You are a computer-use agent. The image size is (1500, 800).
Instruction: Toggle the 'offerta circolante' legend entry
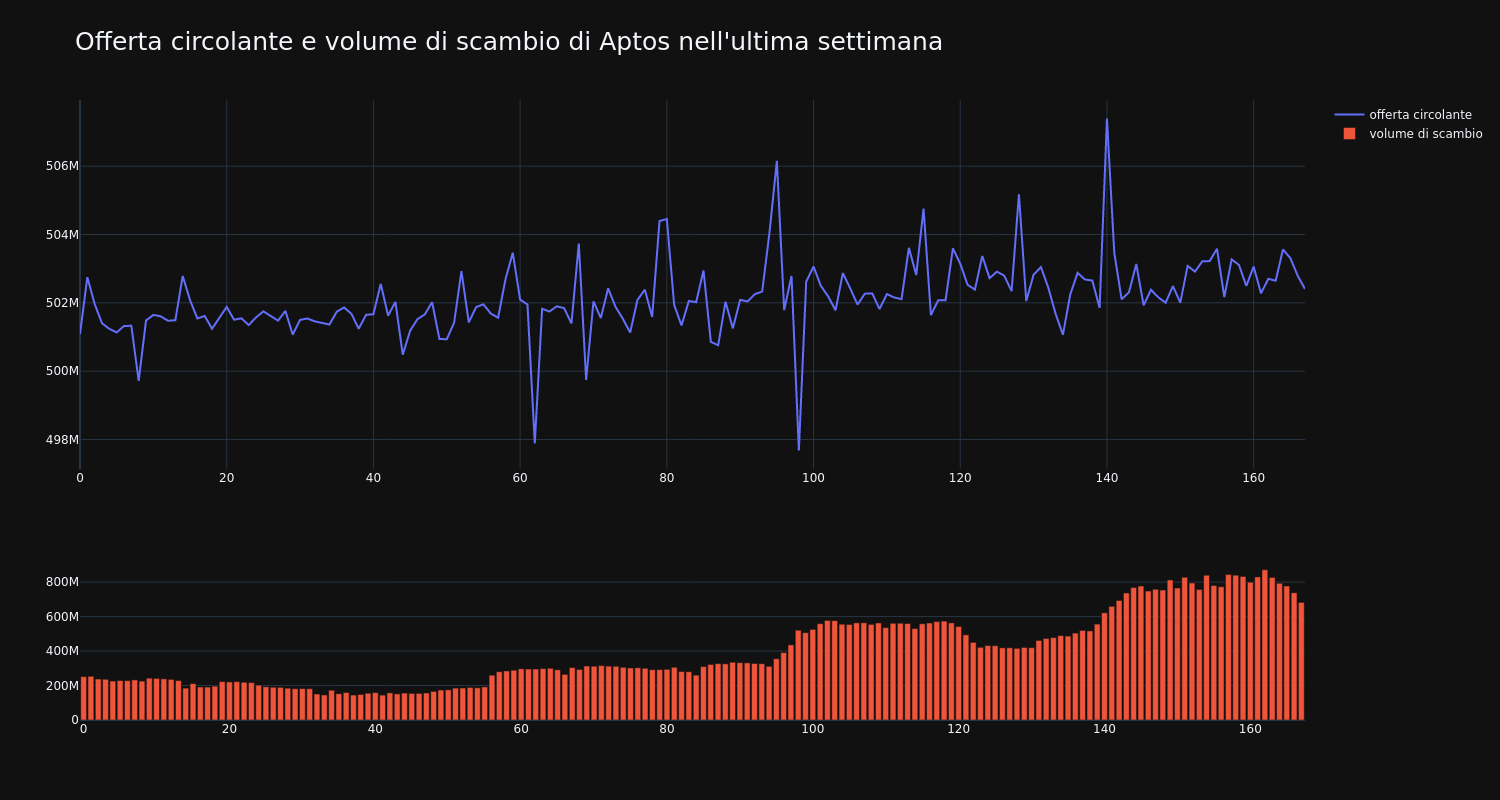[x=1408, y=115]
